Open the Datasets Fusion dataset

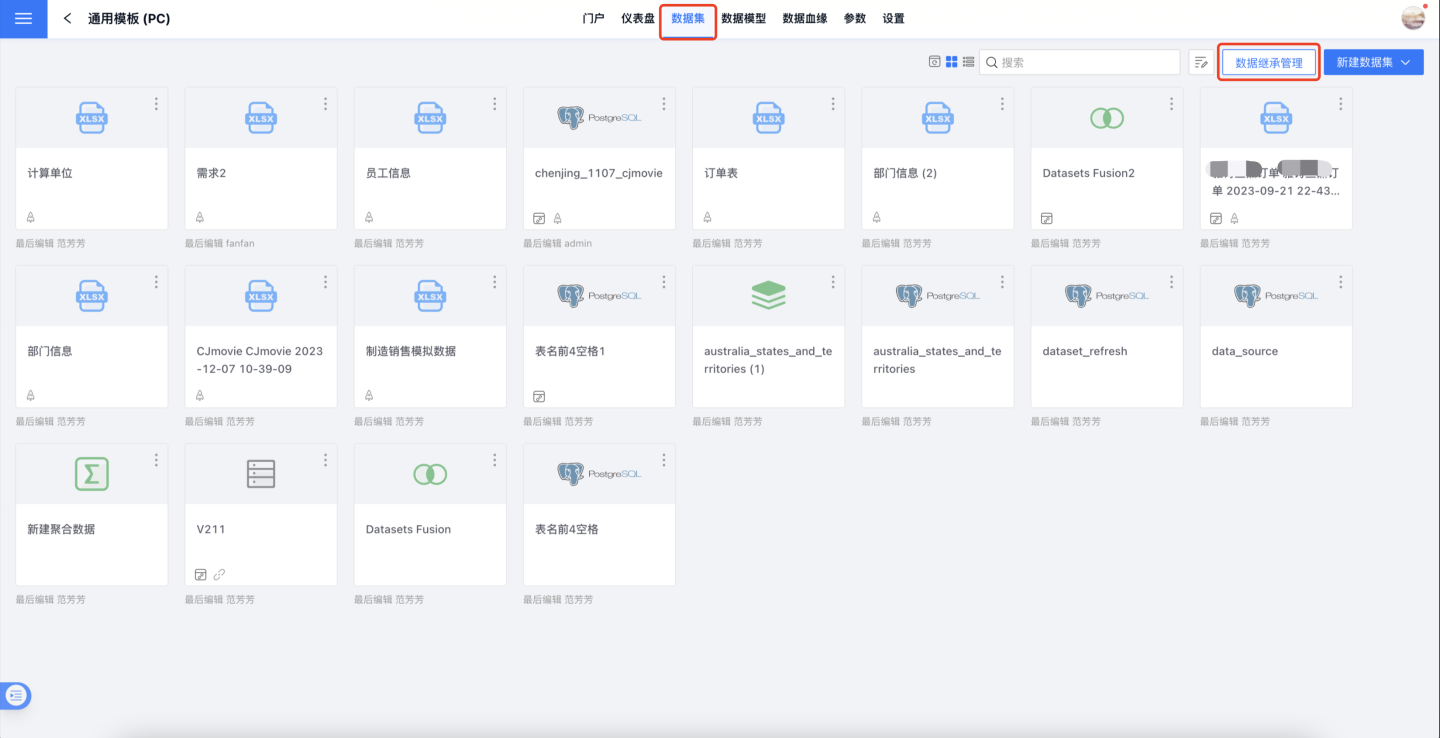tap(408, 529)
